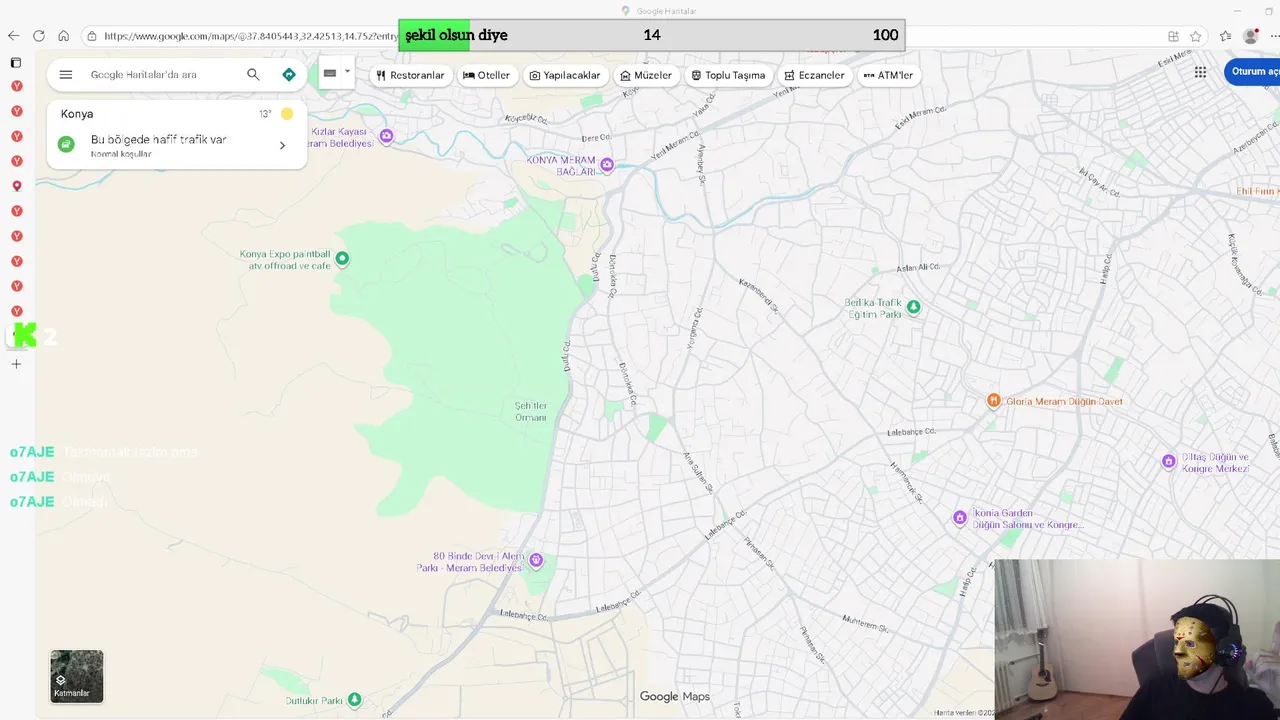Expand the Konya traffic info chevron

(x=282, y=146)
